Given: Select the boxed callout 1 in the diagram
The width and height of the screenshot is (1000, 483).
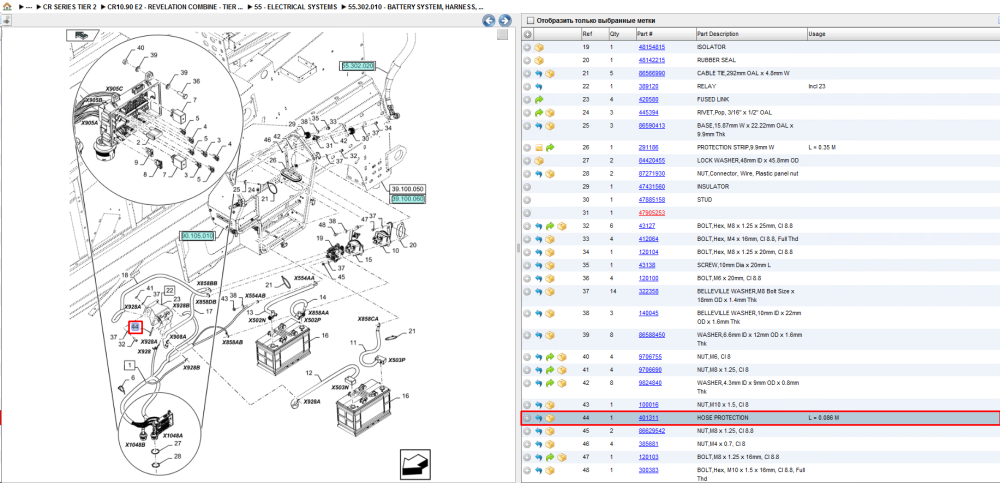Looking at the screenshot, I should point(131,366).
